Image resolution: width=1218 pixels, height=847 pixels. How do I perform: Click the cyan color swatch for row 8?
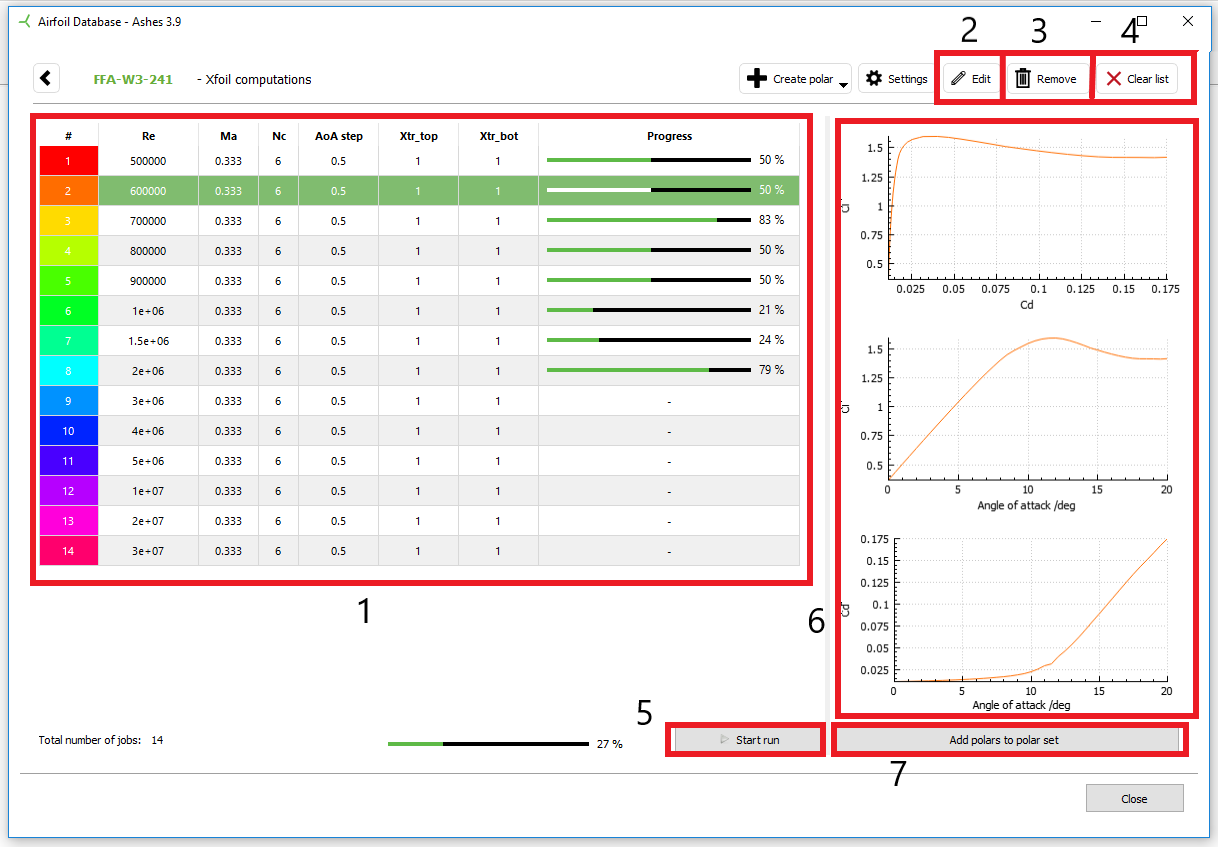coord(69,371)
